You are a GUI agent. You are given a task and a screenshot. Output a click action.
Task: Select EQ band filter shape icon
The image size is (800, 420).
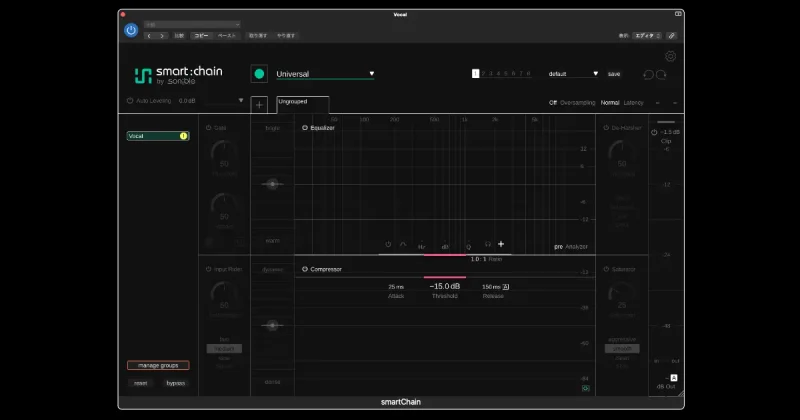[x=403, y=244]
